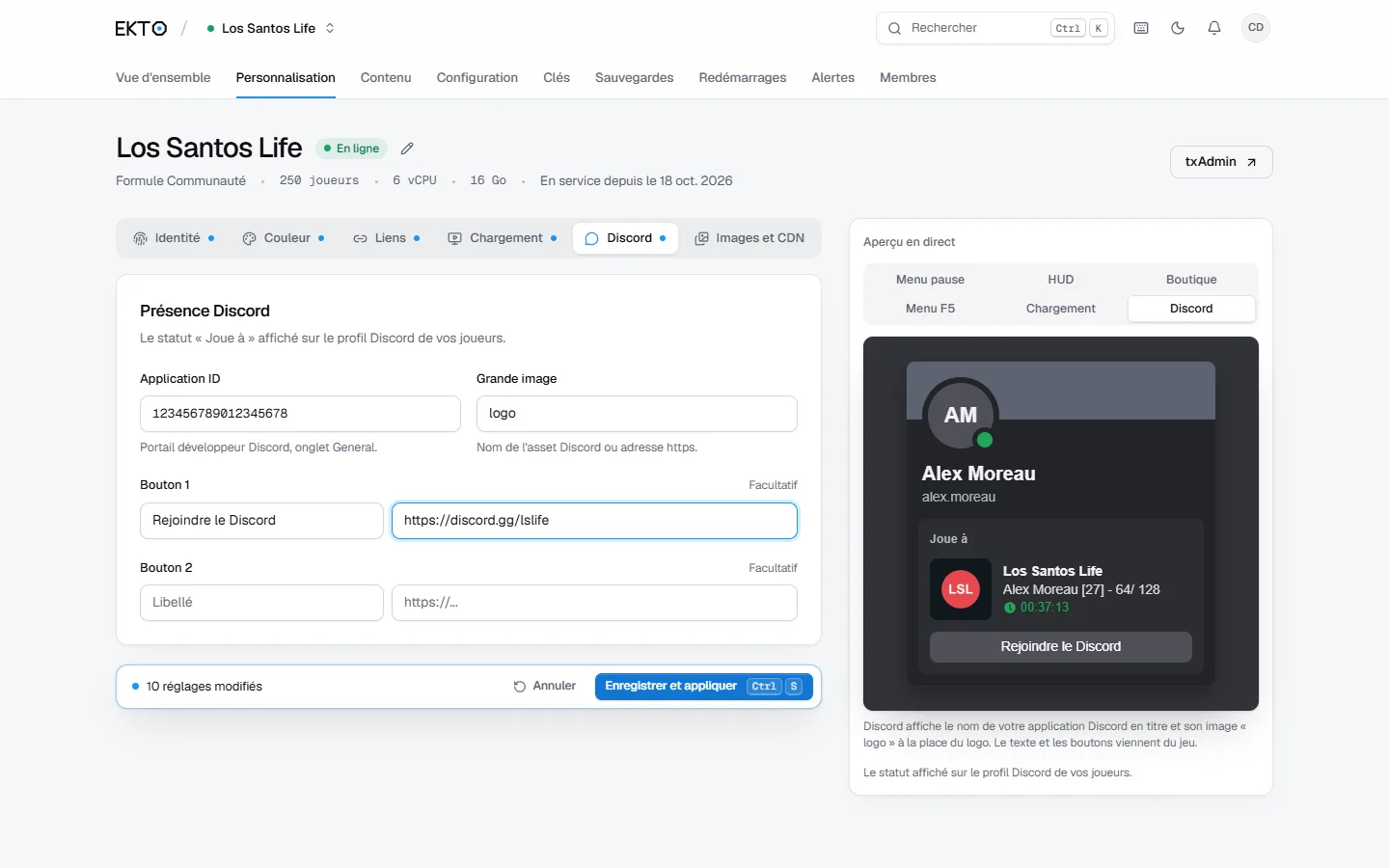The image size is (1389, 868).
Task: Click Bouton 1 label field
Action: (261, 521)
